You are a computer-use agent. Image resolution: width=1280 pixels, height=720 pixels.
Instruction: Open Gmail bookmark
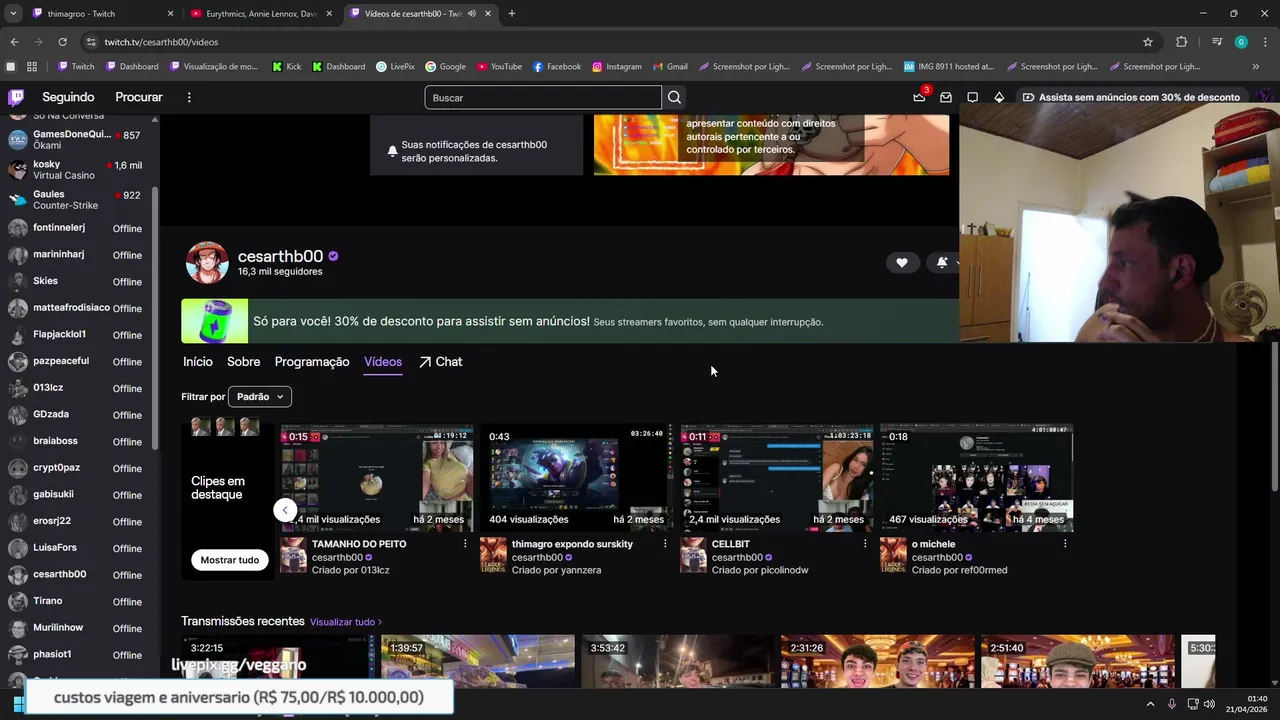pyautogui.click(x=670, y=67)
